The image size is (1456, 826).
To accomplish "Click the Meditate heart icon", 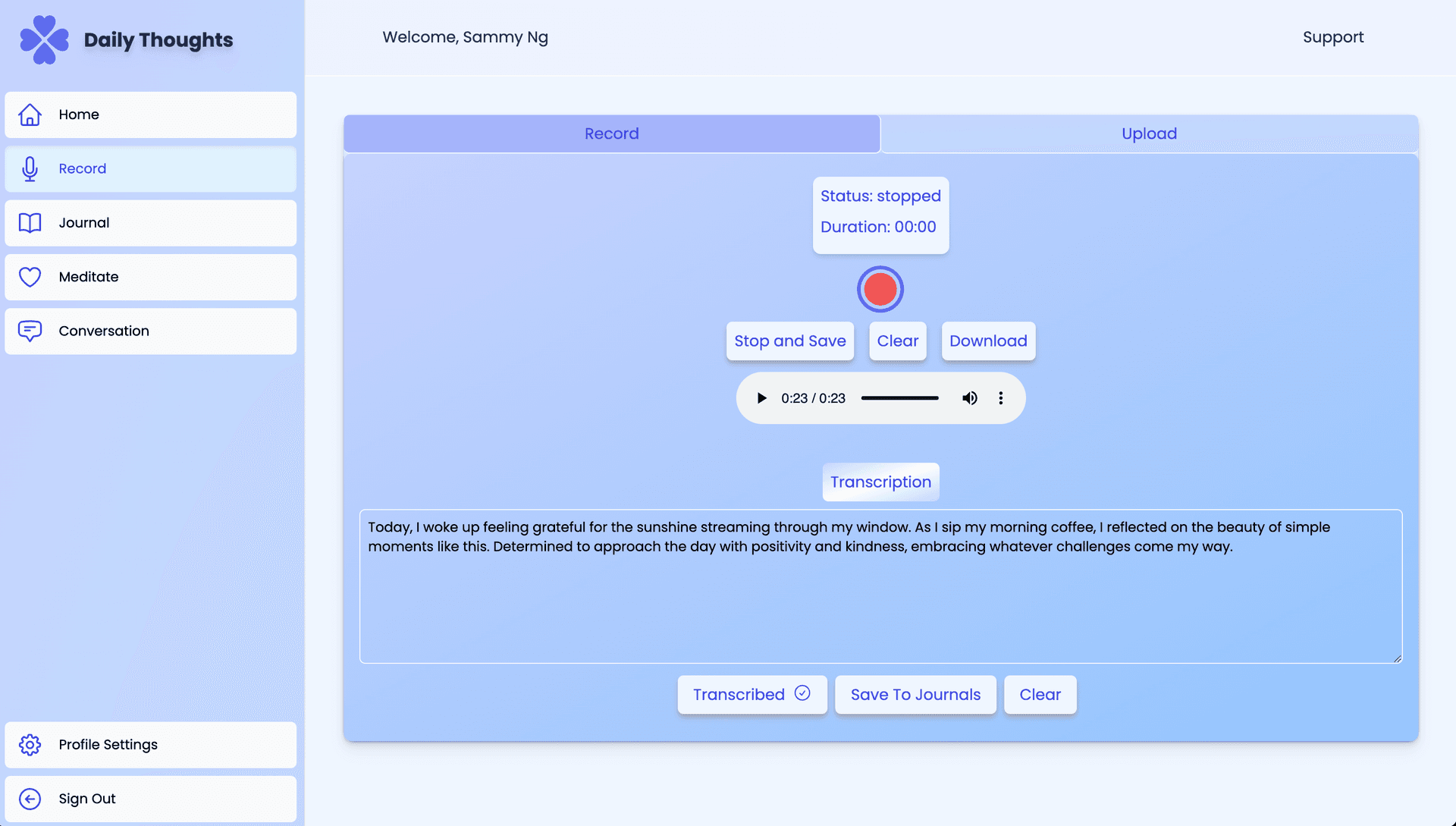I will [30, 277].
